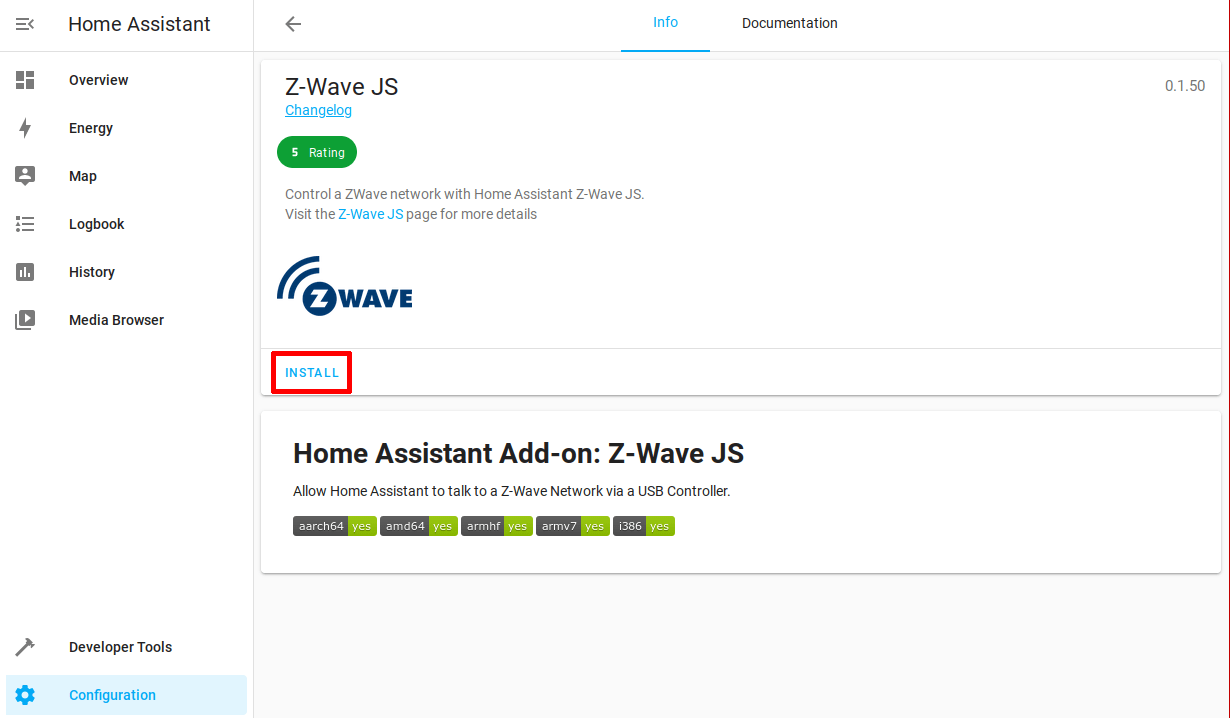Click the text 'Control a ZWave network'
Image resolution: width=1230 pixels, height=718 pixels.
point(465,194)
